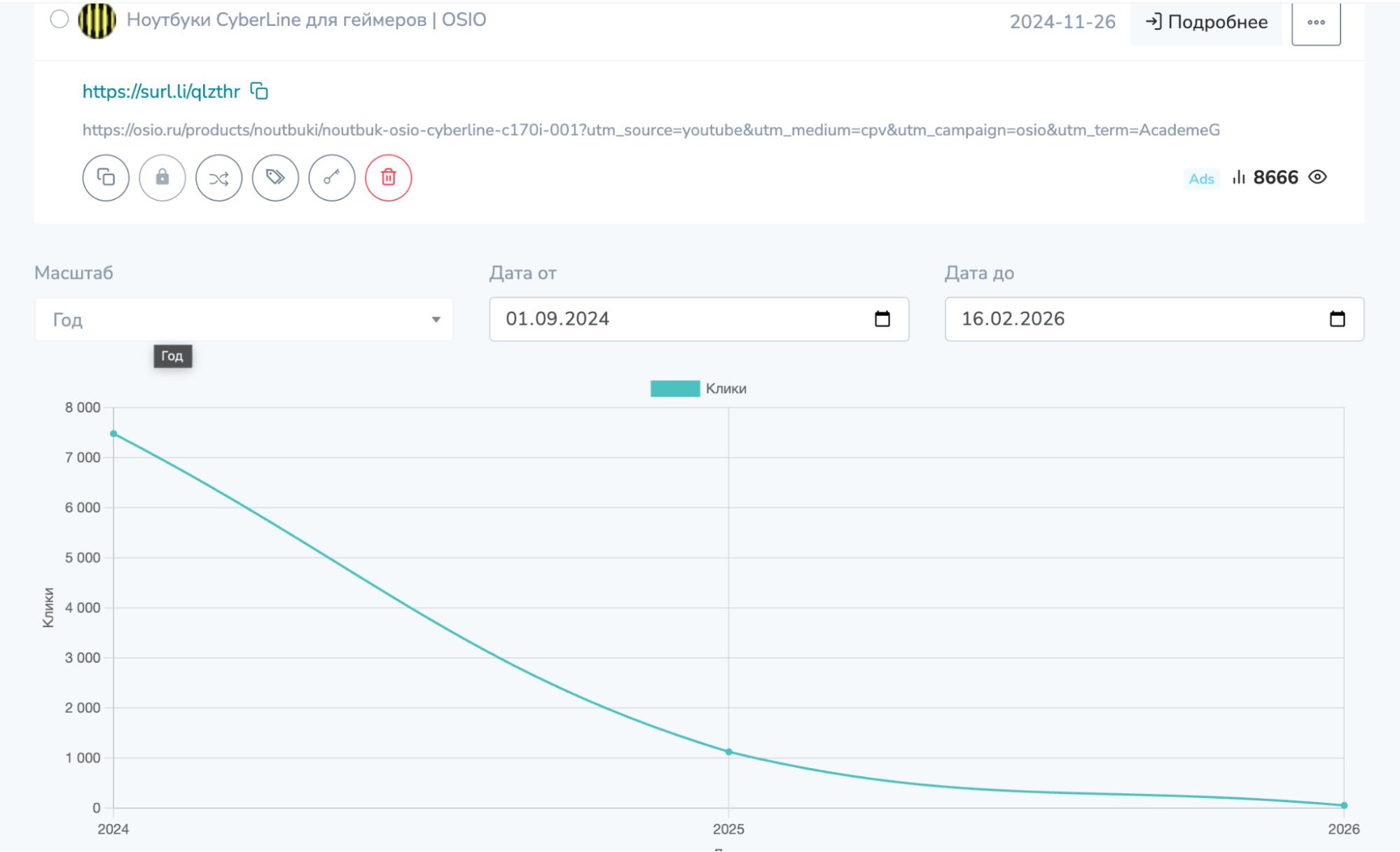Copy short URL icon next to surl.li link

pyautogui.click(x=259, y=91)
